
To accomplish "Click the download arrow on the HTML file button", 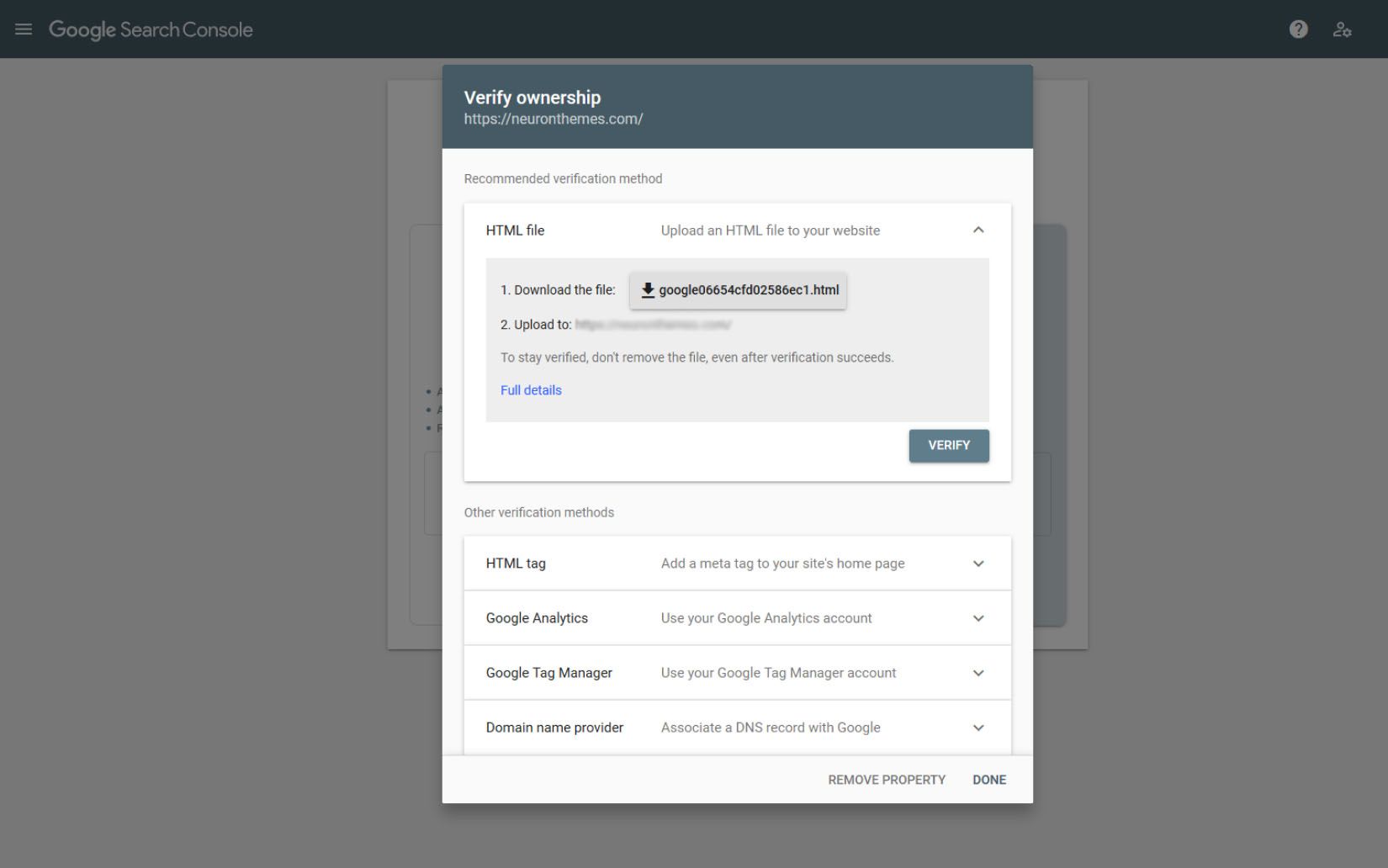I will (x=648, y=289).
